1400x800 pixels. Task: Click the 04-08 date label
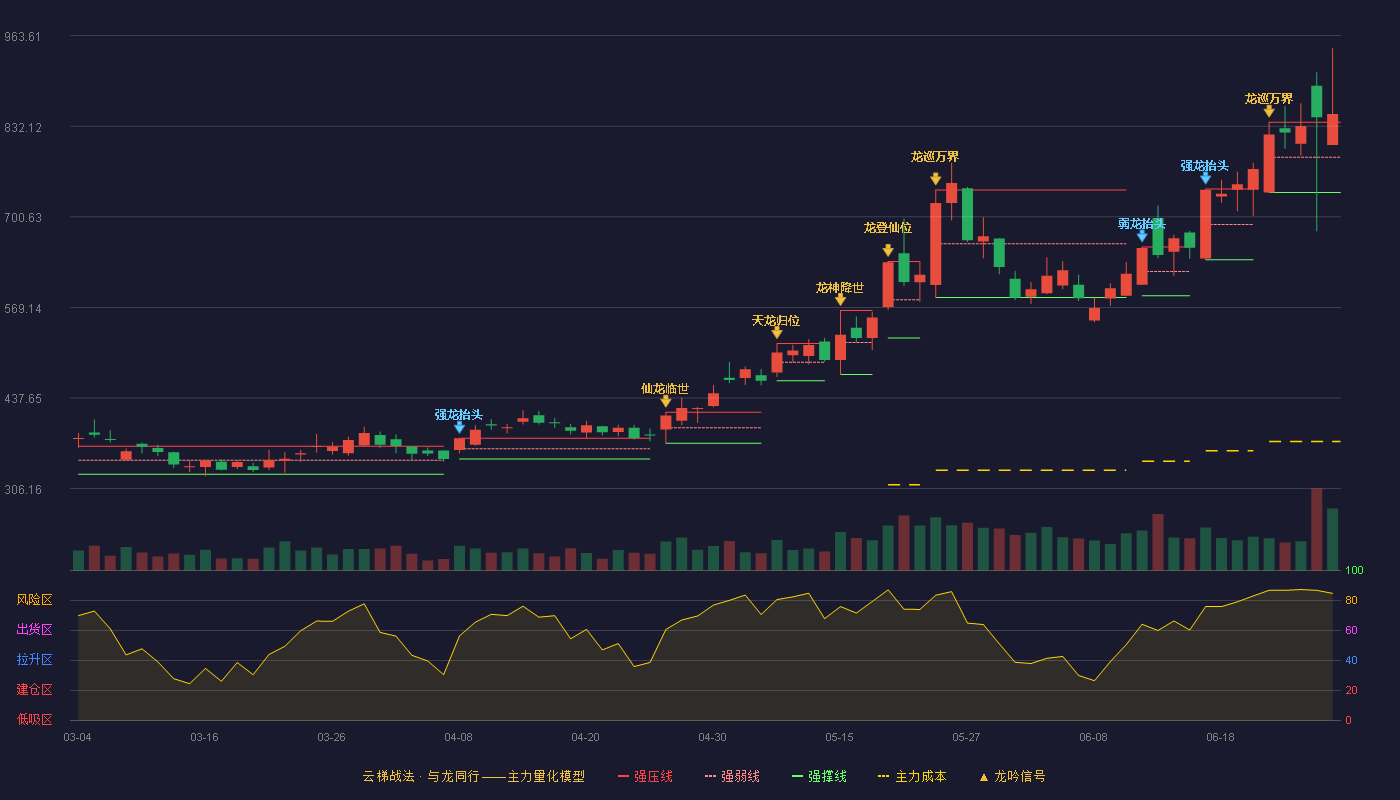458,737
